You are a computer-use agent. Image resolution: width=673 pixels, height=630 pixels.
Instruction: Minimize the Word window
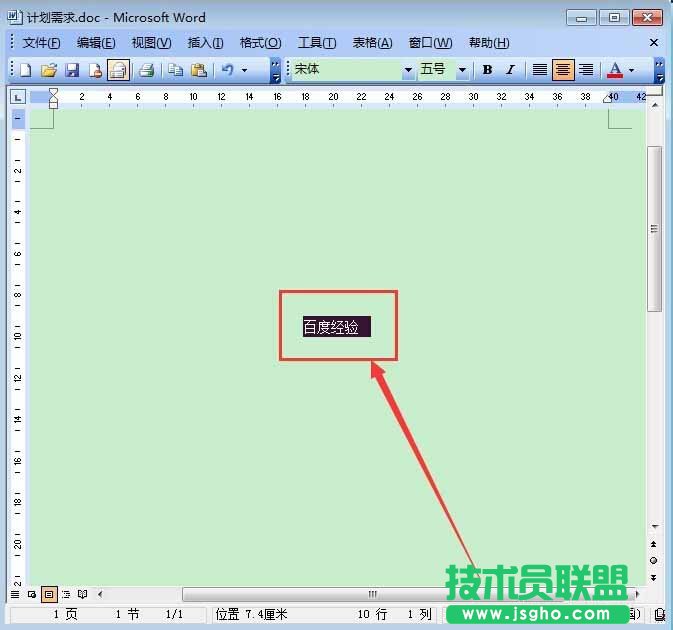click(582, 18)
